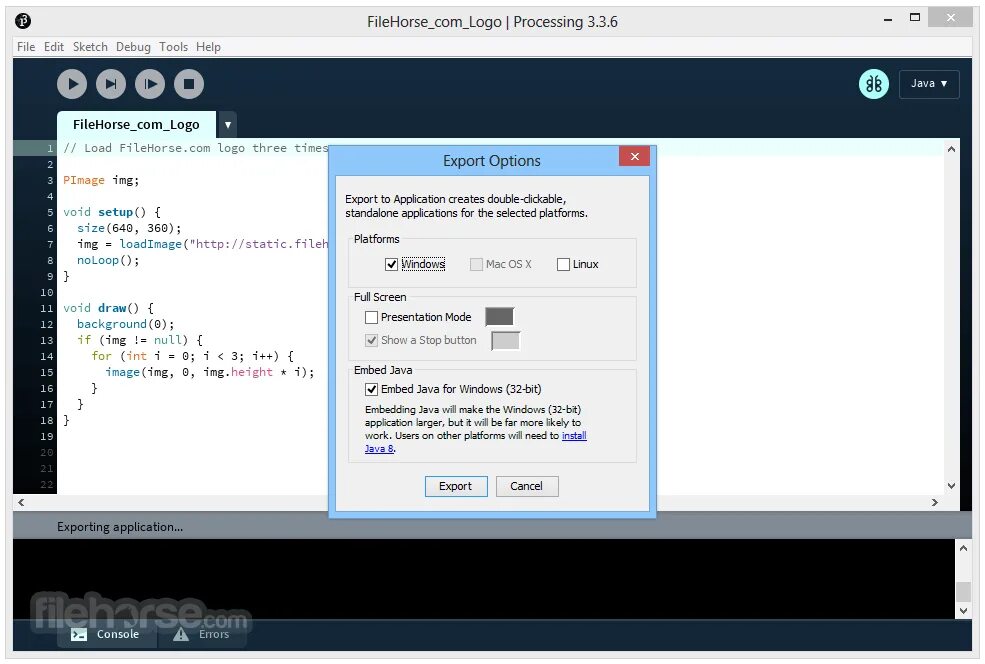Viewport: 985px width, 664px height.
Task: Open the Edit menu
Action: (54, 47)
